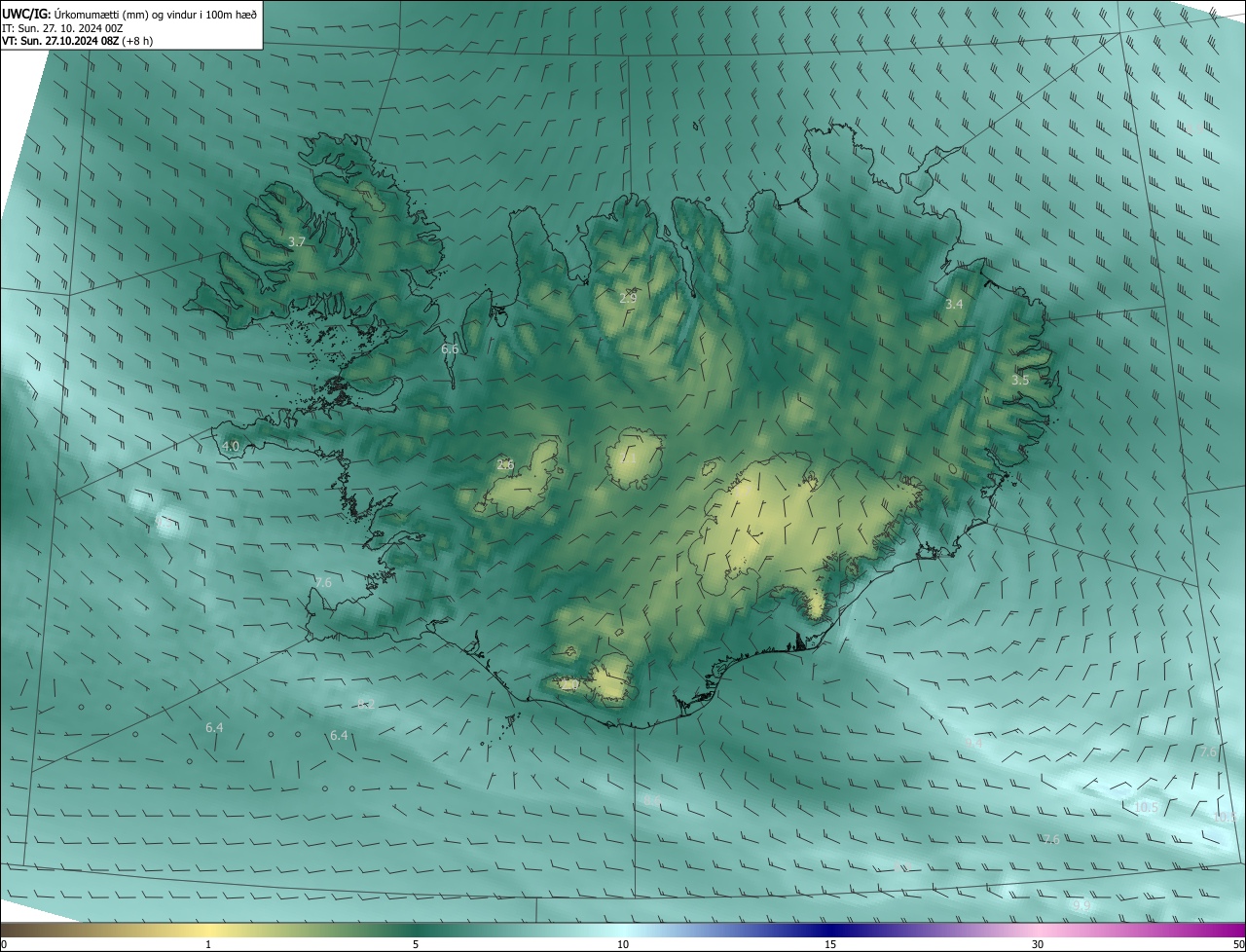
Task: Click the 30 tick on the color scale
Action: point(1038,945)
